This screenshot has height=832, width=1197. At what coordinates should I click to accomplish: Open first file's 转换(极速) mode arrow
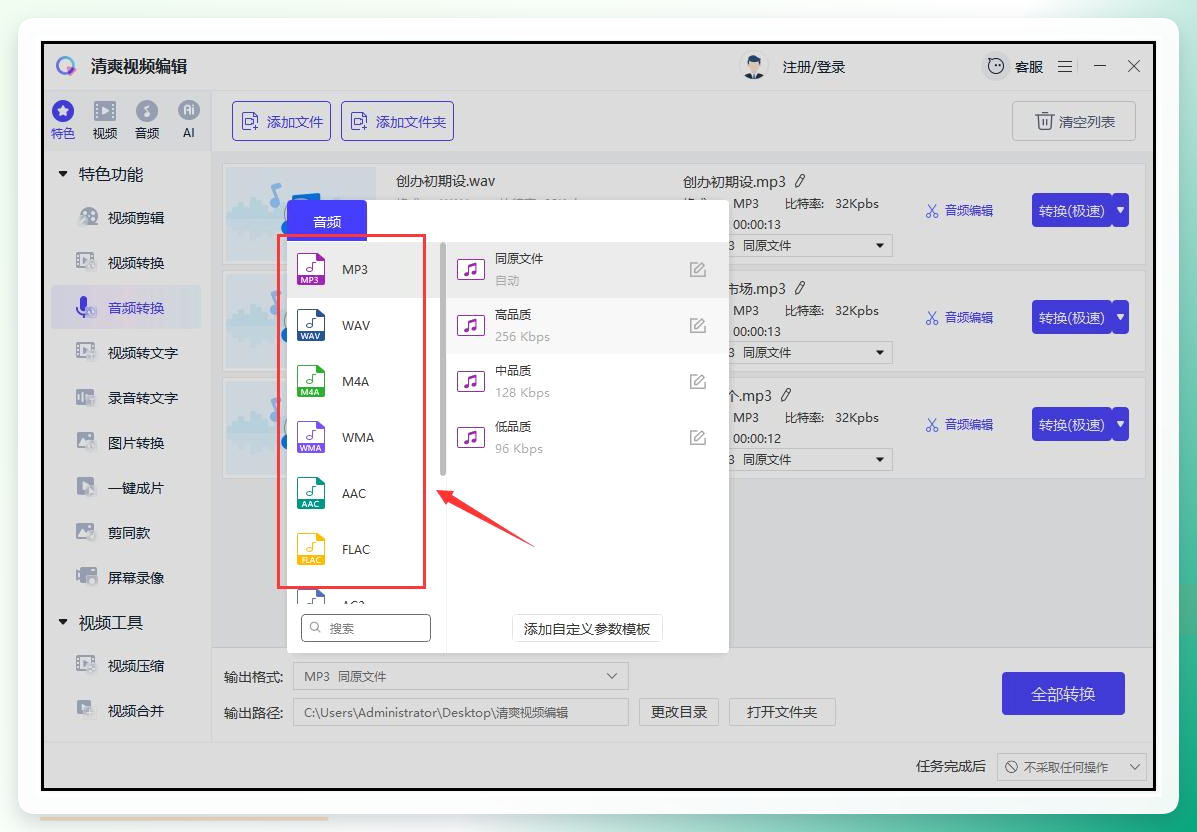pos(1120,210)
